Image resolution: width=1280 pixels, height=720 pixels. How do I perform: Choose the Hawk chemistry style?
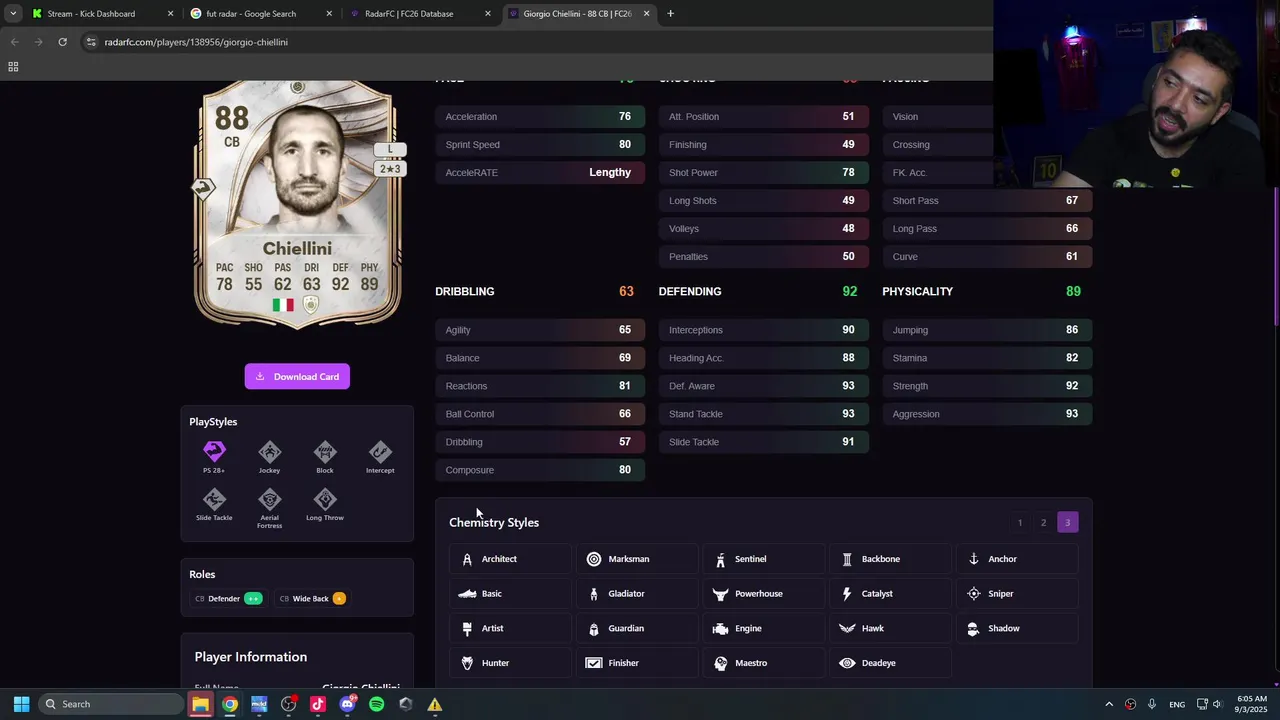pos(891,628)
